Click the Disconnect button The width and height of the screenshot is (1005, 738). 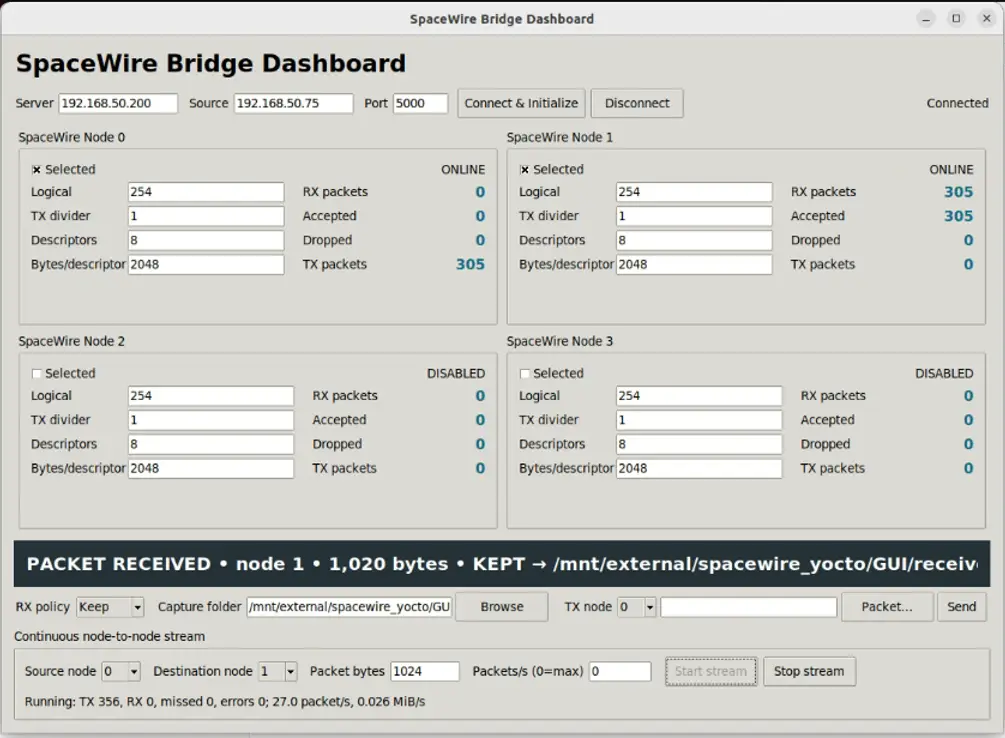tap(637, 103)
